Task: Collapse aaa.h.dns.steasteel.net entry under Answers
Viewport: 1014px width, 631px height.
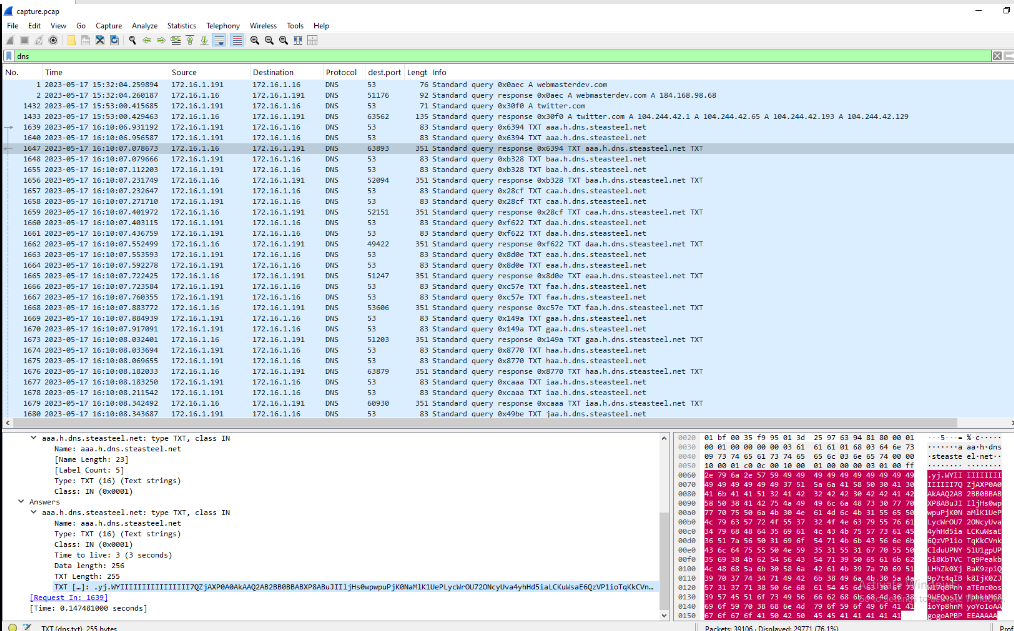Action: (x=34, y=512)
